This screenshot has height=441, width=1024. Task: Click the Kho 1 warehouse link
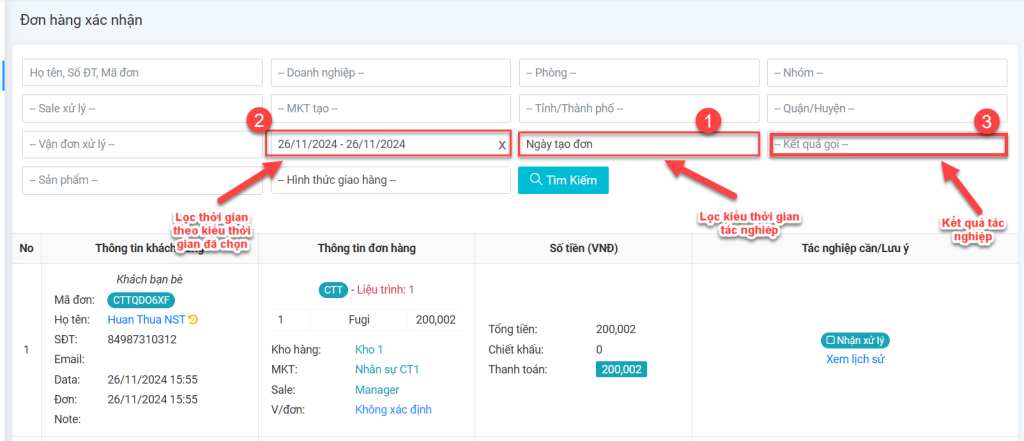click(x=369, y=350)
